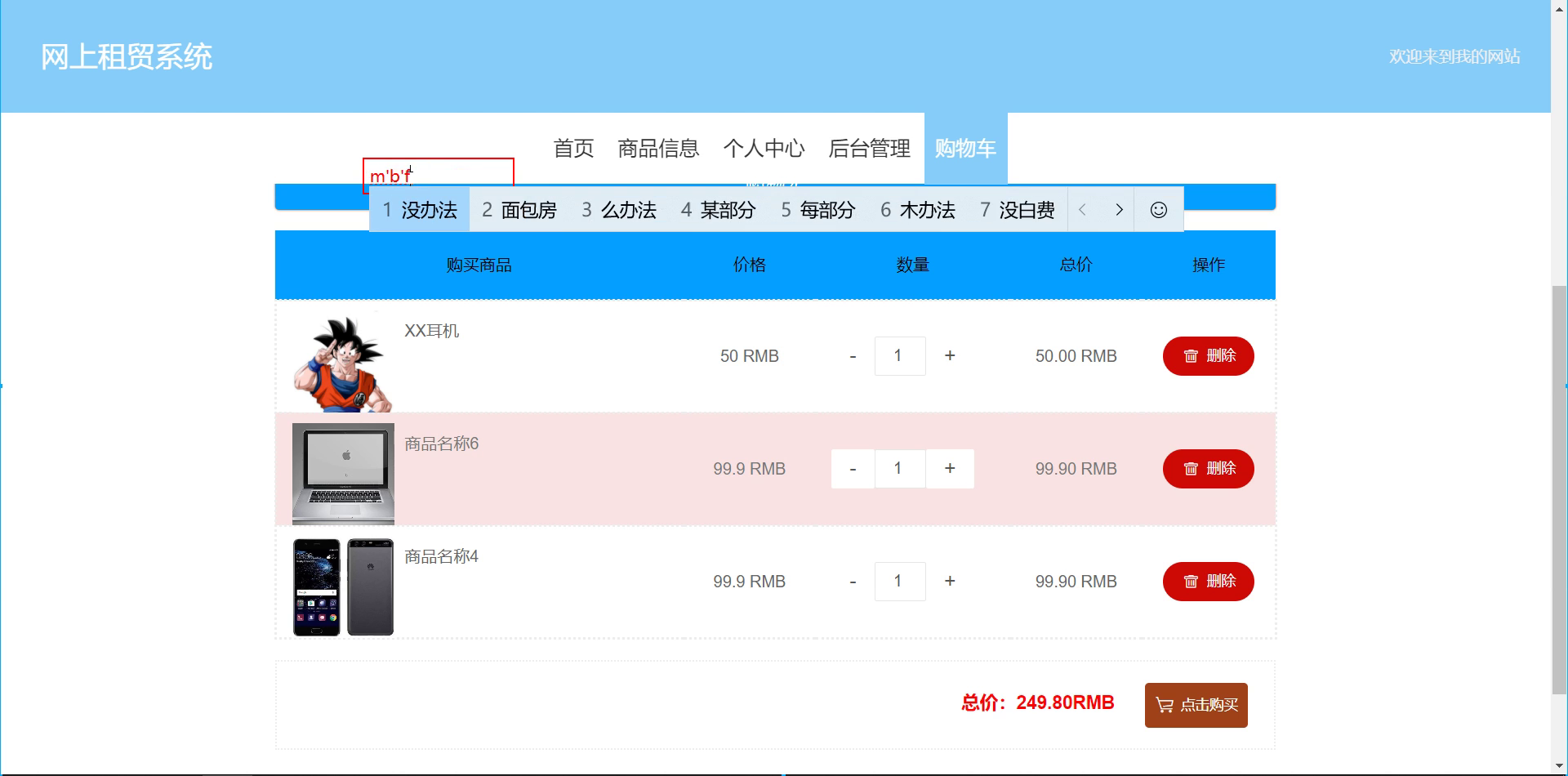Click the quantity field for XX耳机

900,356
